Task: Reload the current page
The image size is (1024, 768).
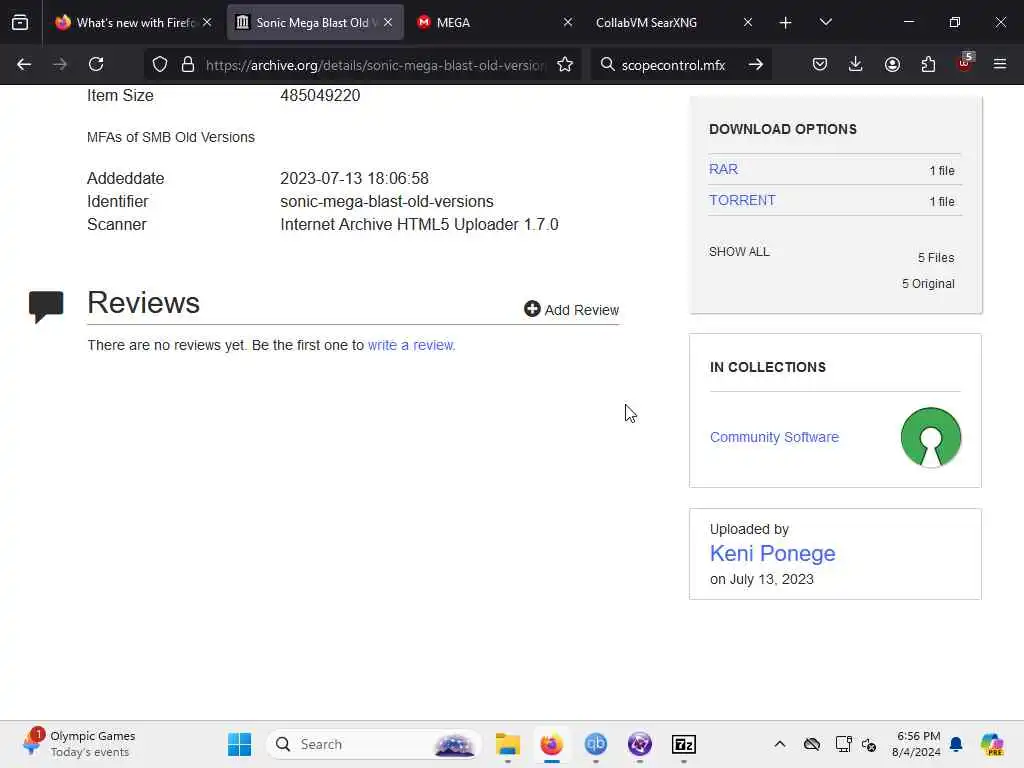Action: 96,64
